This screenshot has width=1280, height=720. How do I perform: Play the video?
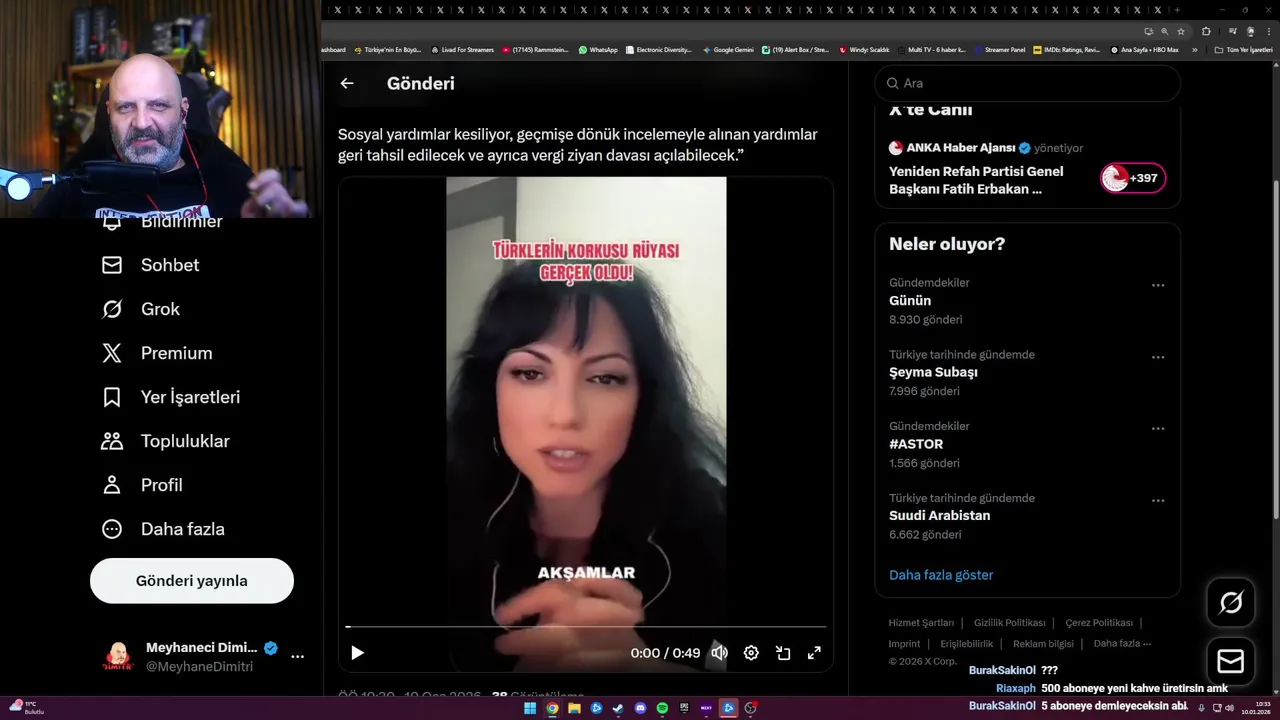tap(357, 653)
